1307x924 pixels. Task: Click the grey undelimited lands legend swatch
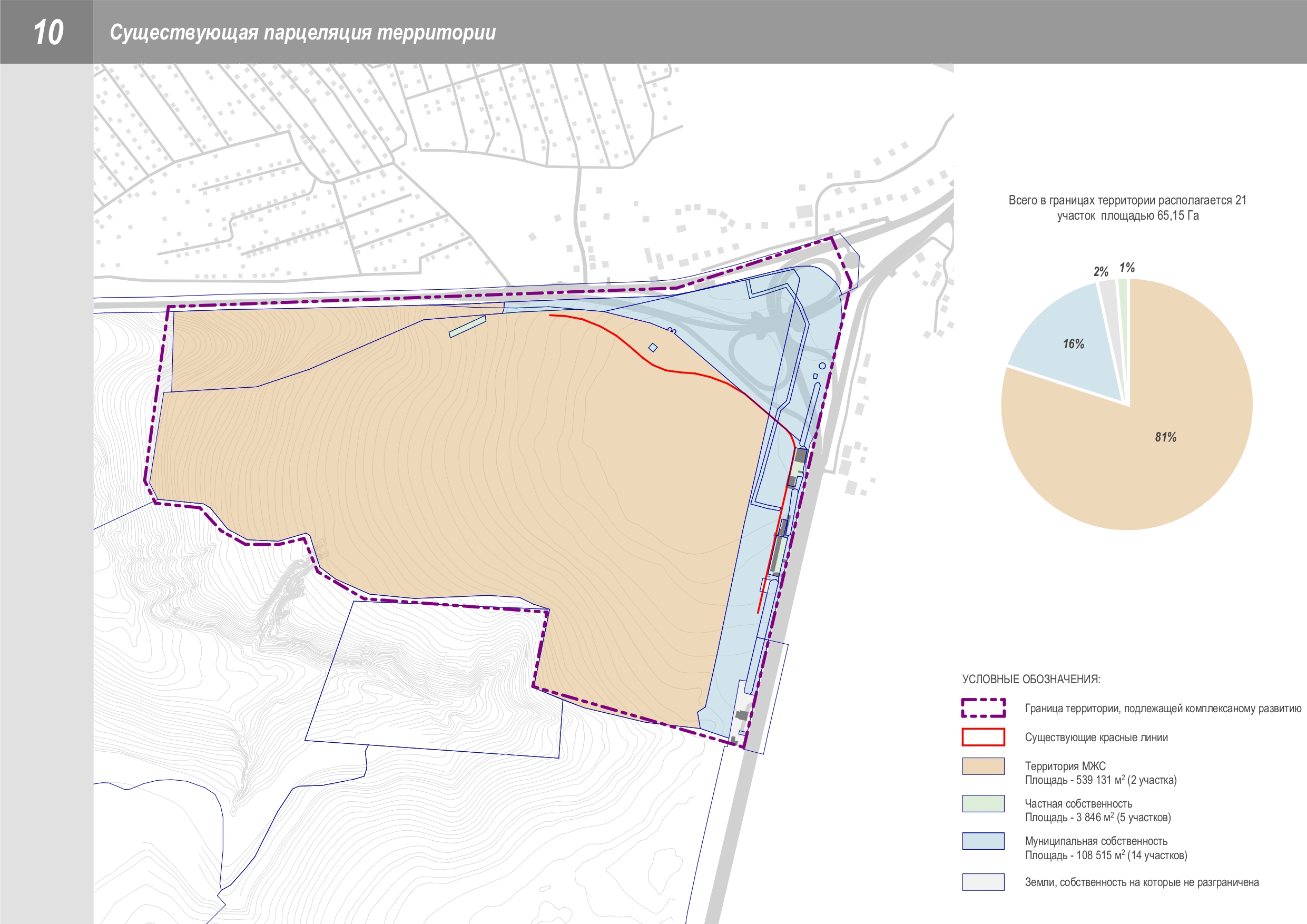[983, 882]
